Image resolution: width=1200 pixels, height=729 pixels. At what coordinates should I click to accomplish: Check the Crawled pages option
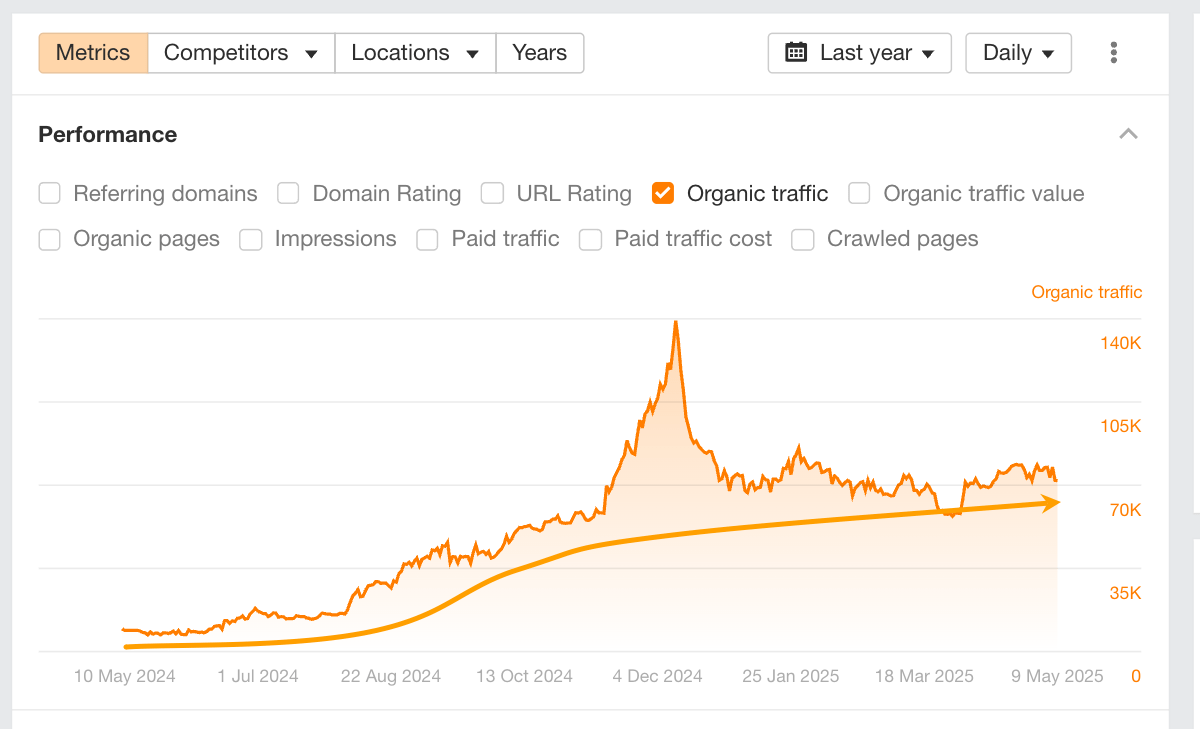click(802, 239)
